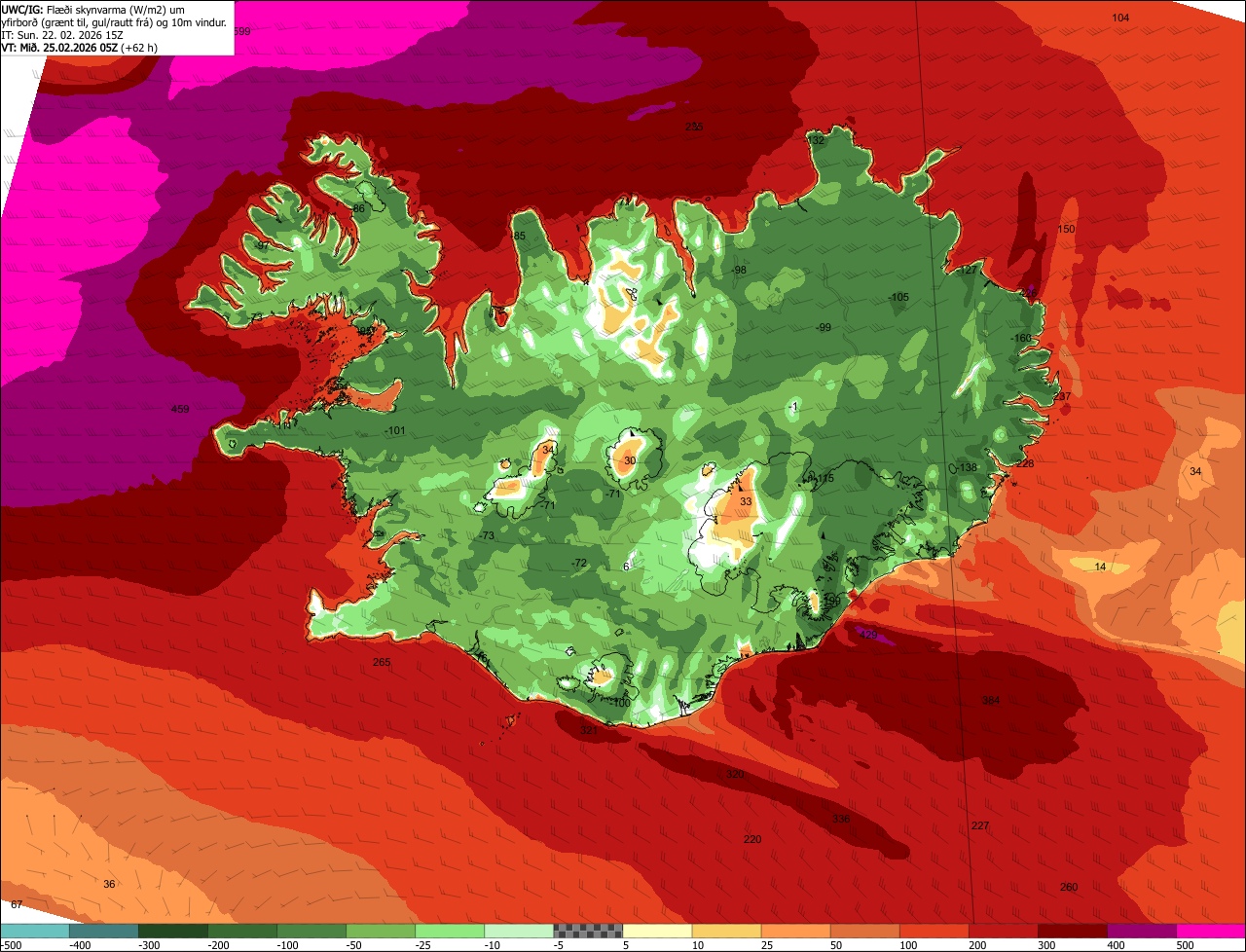
Task: Click the 67 value at the lower left edge
Action: pyautogui.click(x=17, y=905)
